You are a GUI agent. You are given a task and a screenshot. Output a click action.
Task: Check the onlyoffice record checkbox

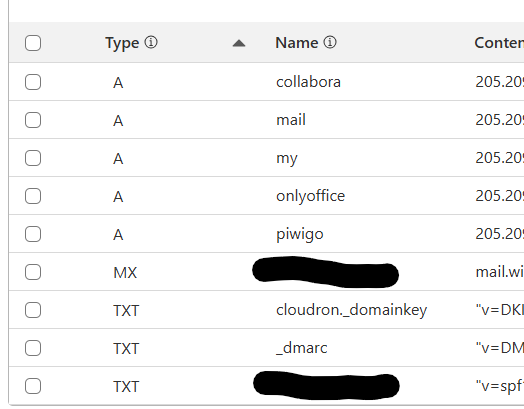pos(33,196)
